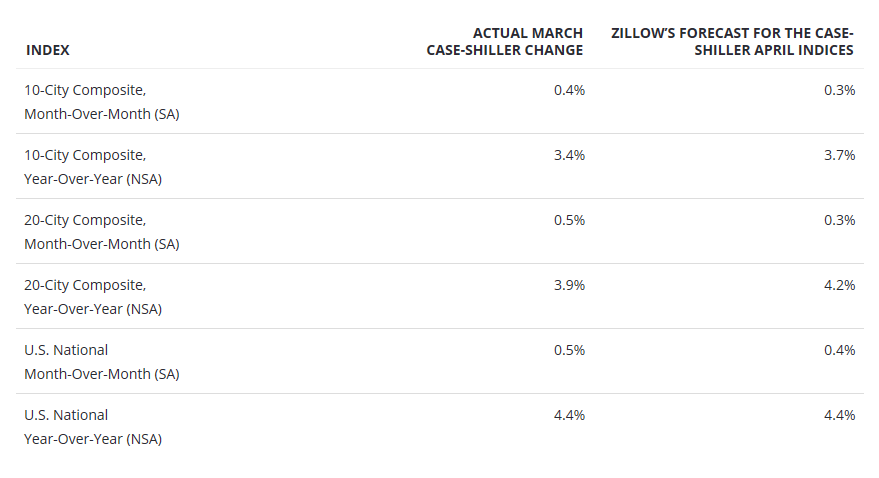Image resolution: width=879 pixels, height=478 pixels.
Task: Click the 0.4% actual March 10-City value
Action: (x=569, y=90)
